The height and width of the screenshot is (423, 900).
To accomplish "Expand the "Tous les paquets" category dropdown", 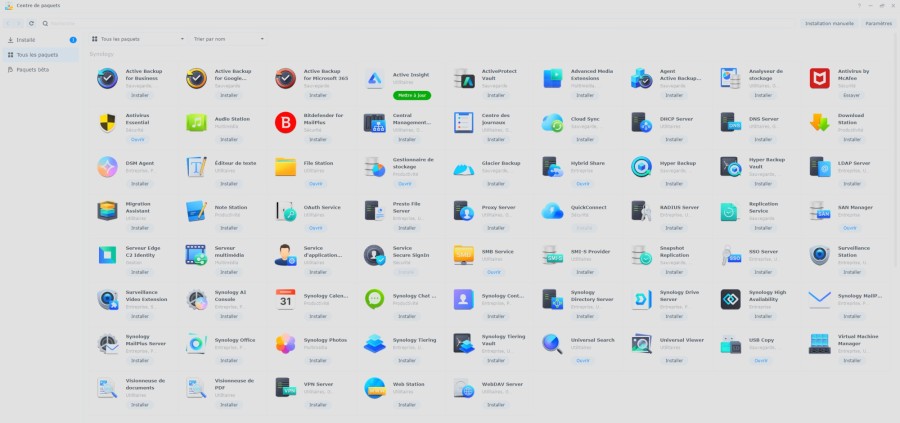I will pos(138,39).
